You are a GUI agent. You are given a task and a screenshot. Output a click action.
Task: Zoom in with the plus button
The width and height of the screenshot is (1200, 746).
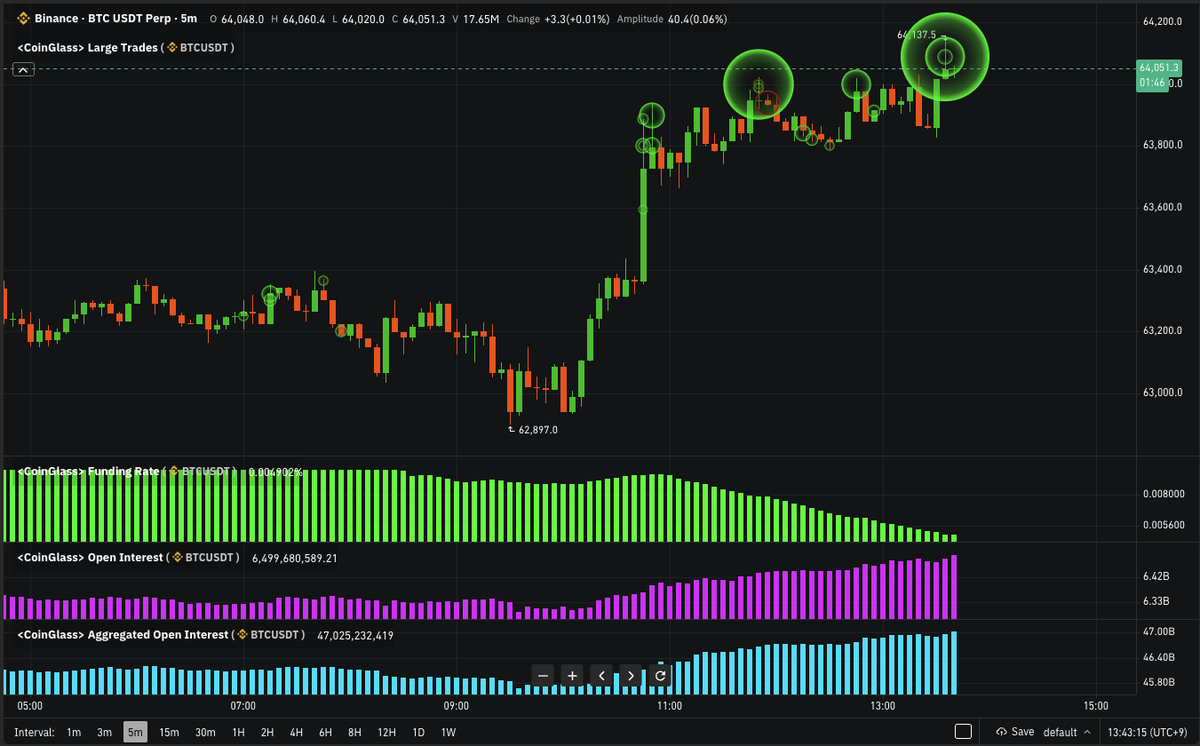tap(572, 676)
